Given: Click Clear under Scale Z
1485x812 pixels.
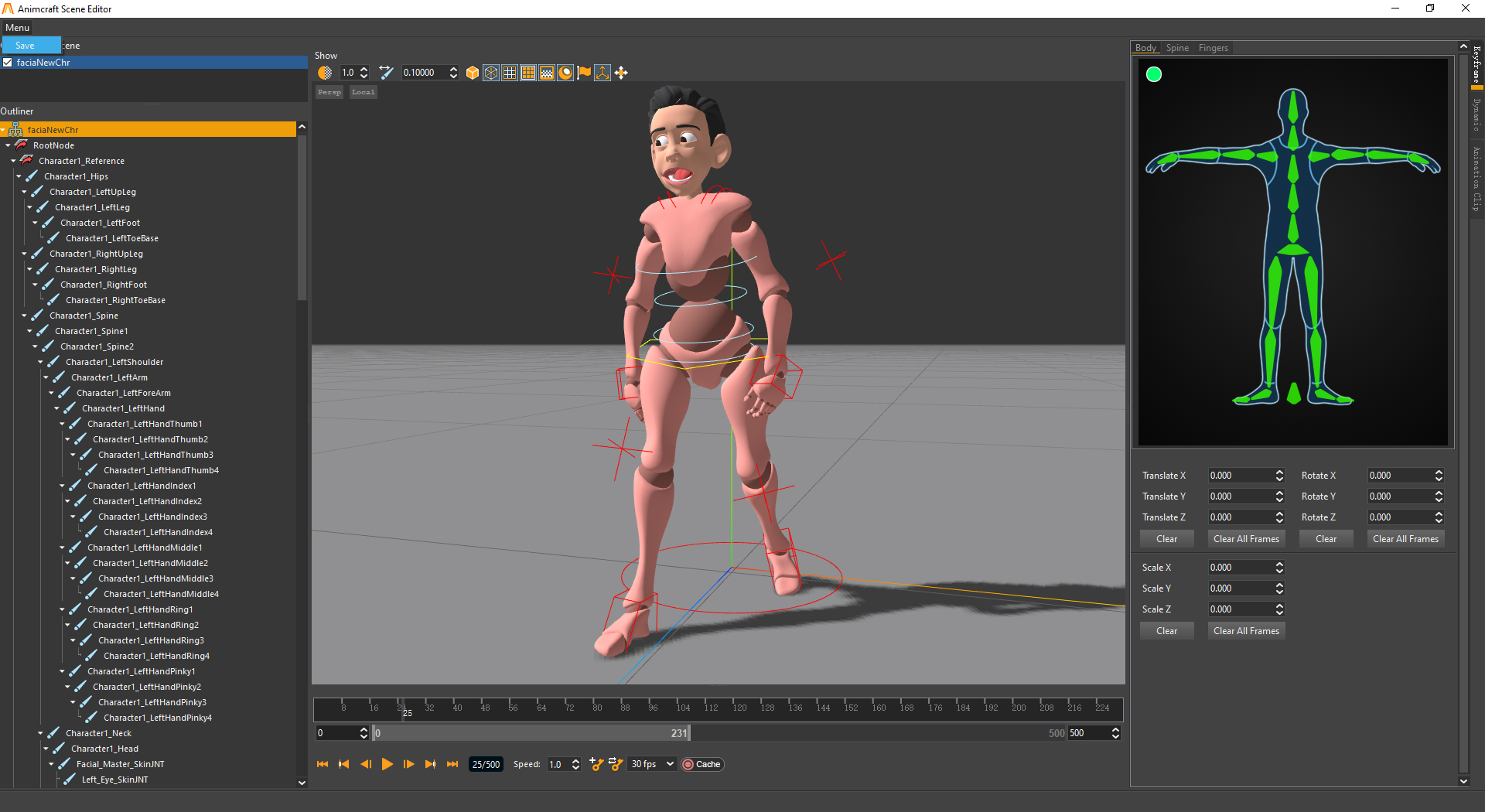Looking at the screenshot, I should [1167, 631].
